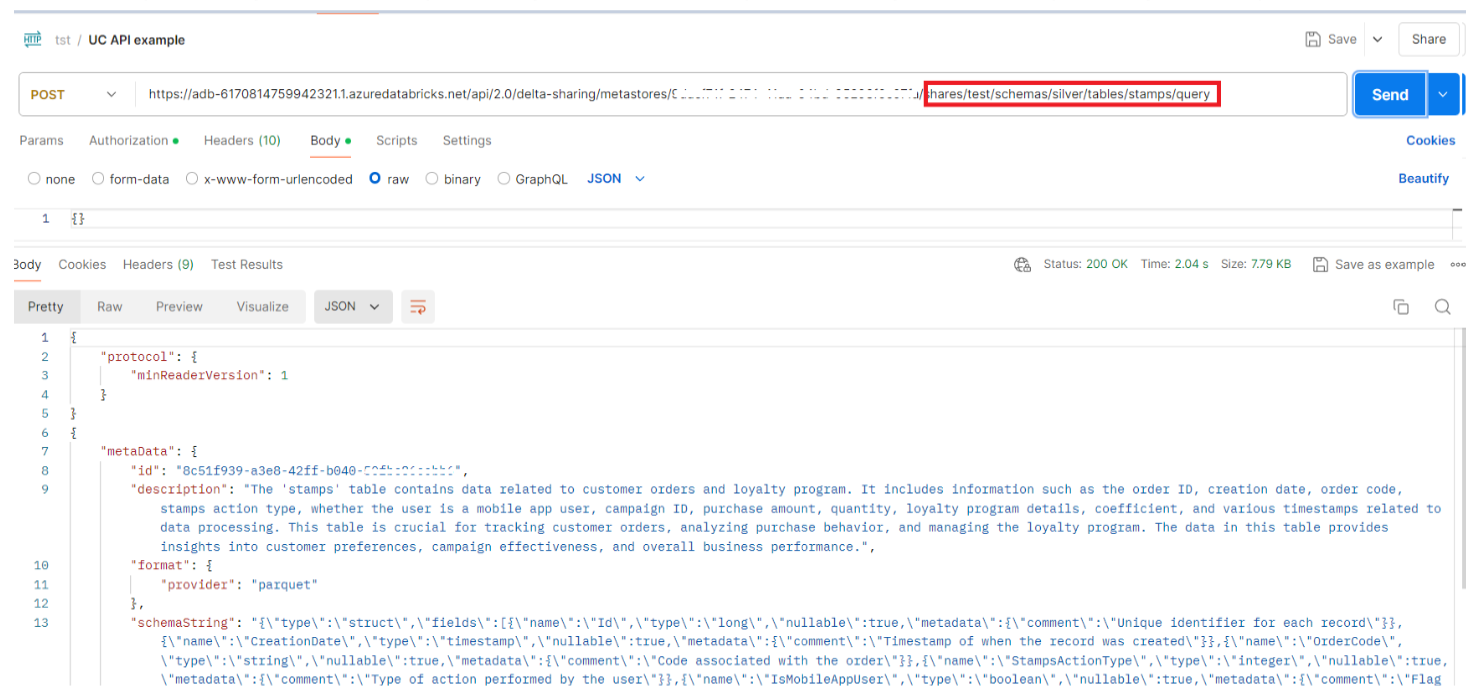Open the request Body tab
The image size is (1484, 692).
click(330, 141)
